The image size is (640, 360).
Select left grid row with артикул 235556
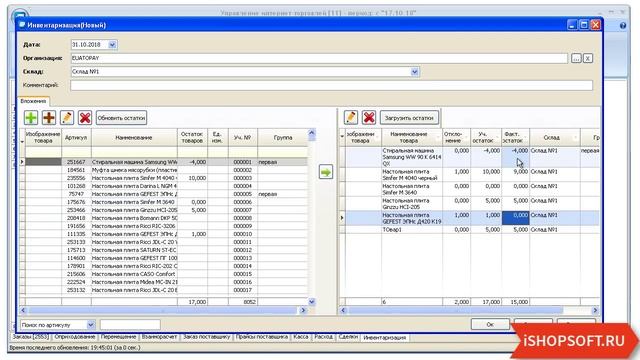coord(163,178)
